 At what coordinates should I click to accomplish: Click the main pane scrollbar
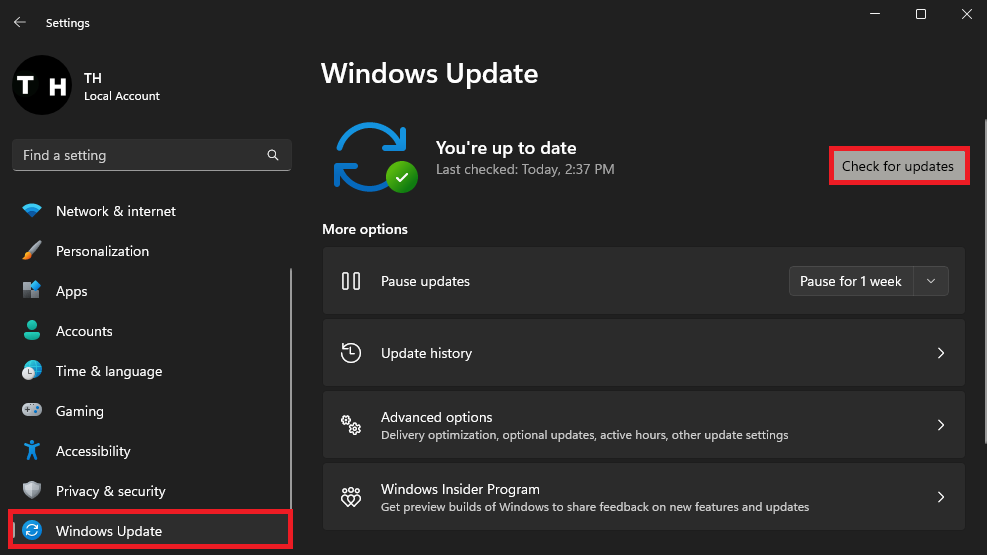coord(985,281)
